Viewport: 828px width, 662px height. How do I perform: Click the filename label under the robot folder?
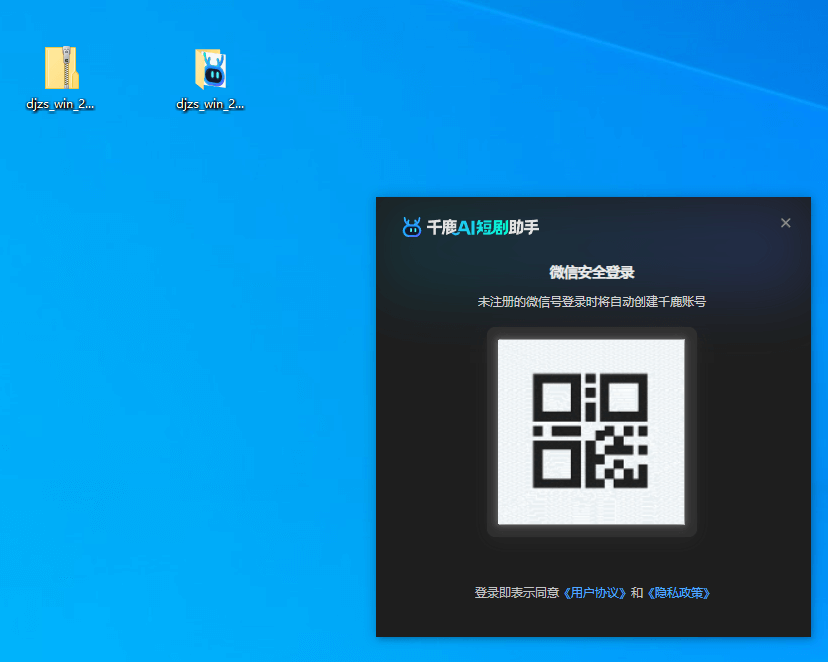[210, 104]
